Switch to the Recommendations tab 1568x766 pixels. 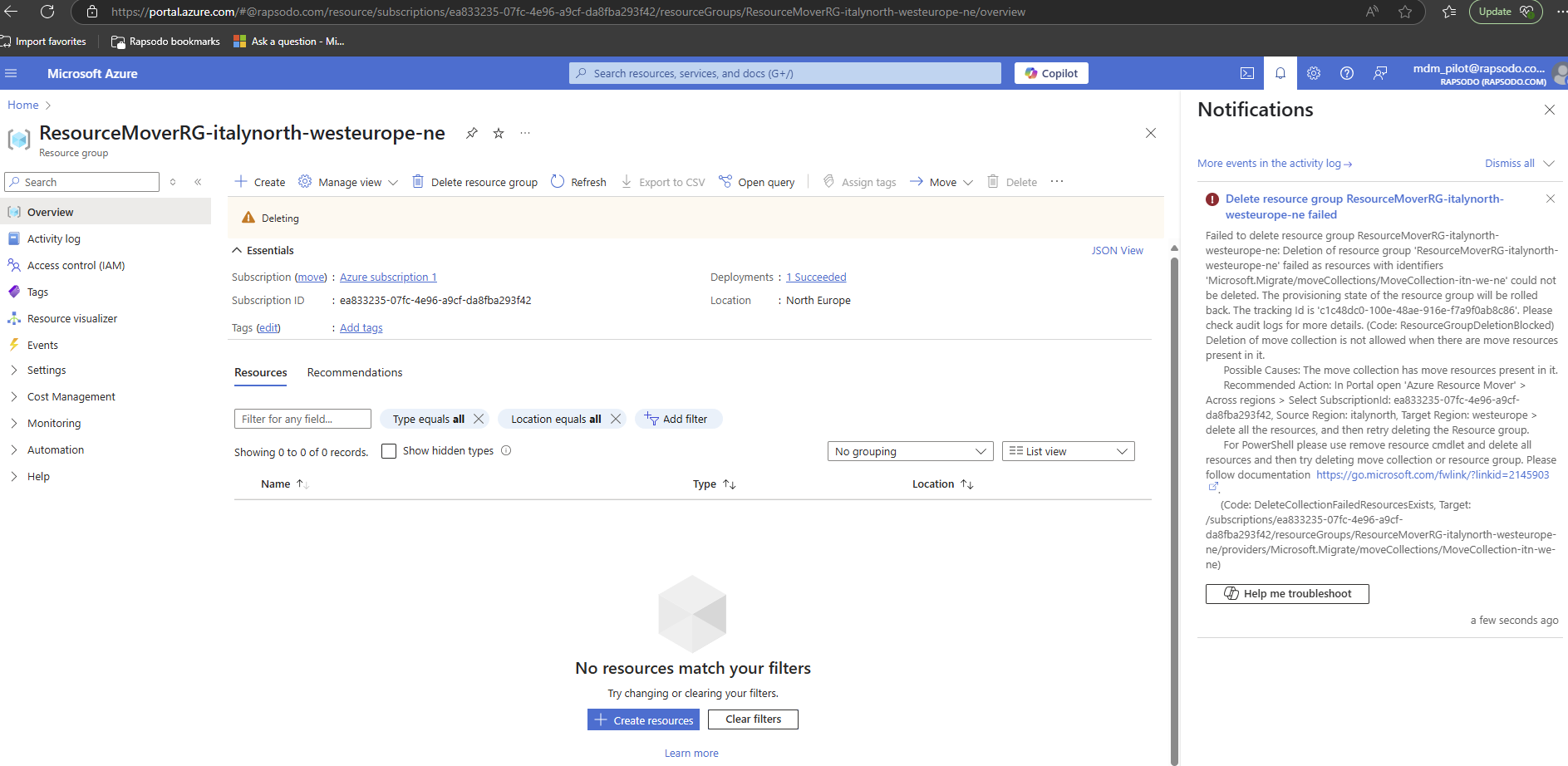(355, 372)
